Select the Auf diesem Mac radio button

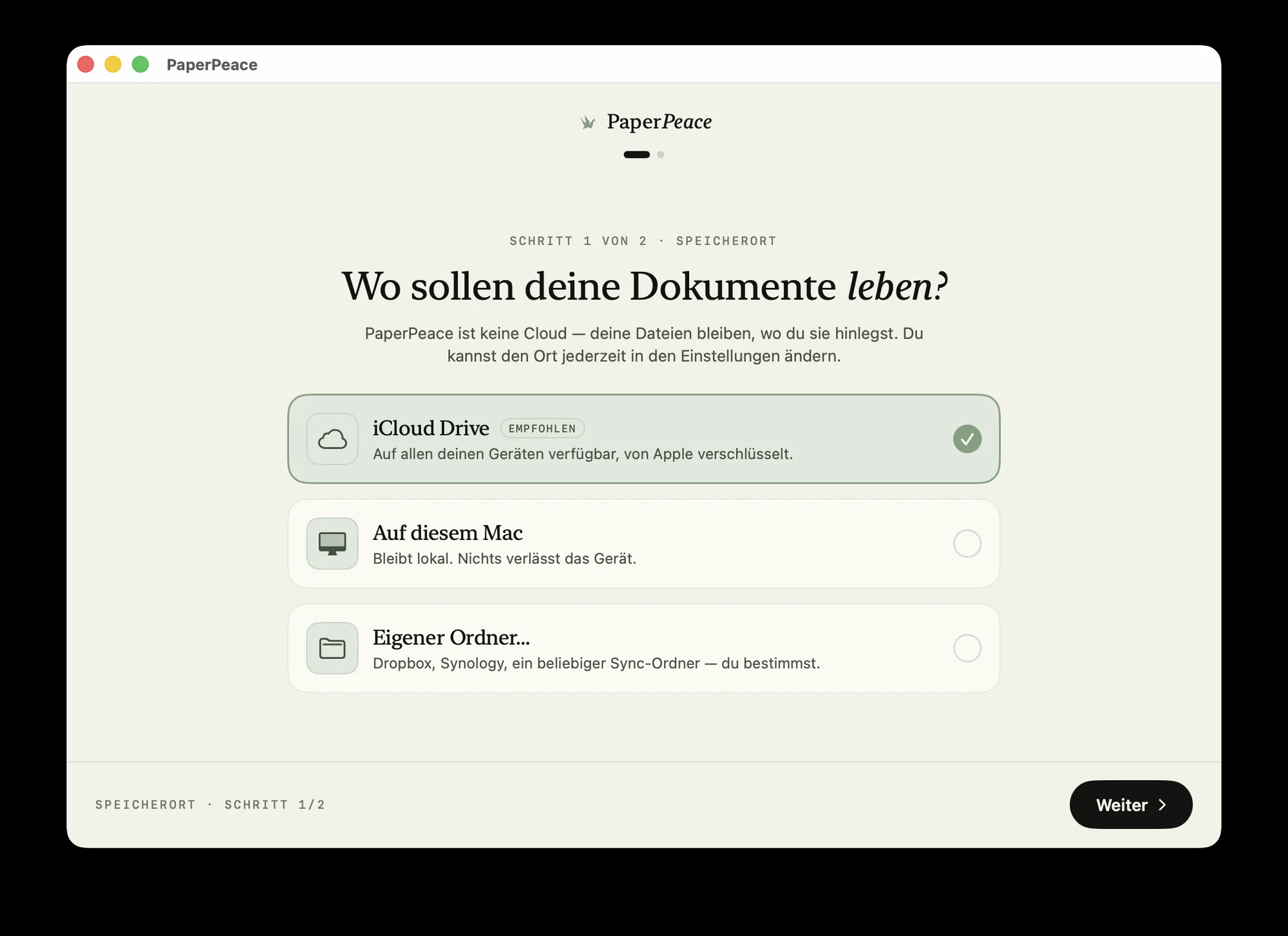(967, 543)
